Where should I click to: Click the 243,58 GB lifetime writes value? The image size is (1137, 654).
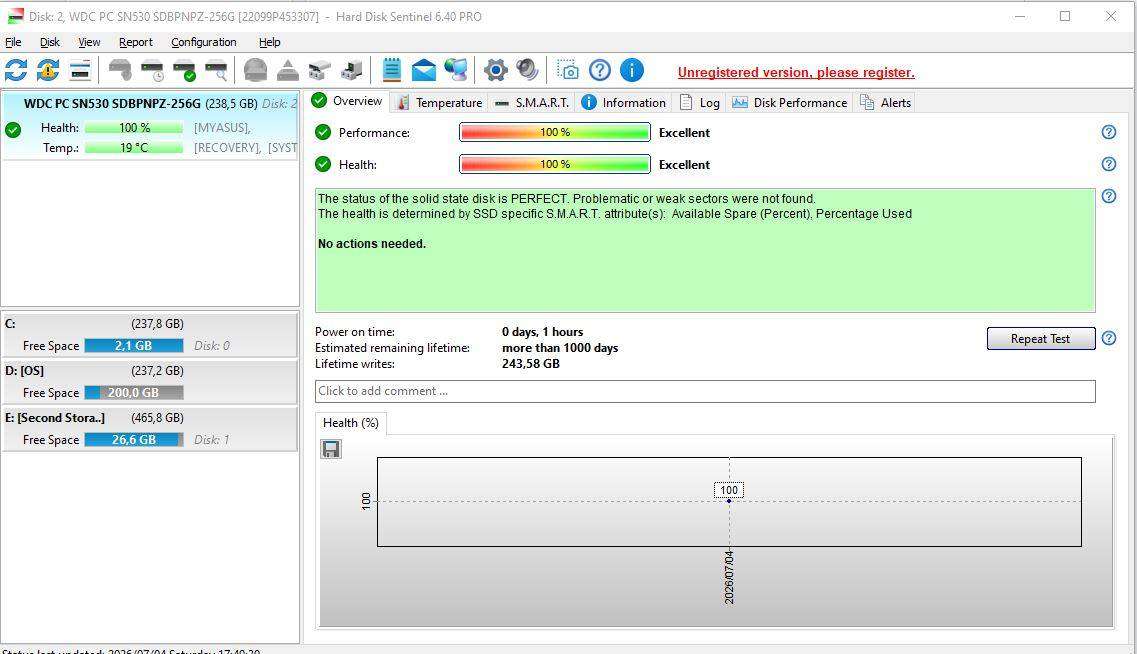[x=530, y=364]
